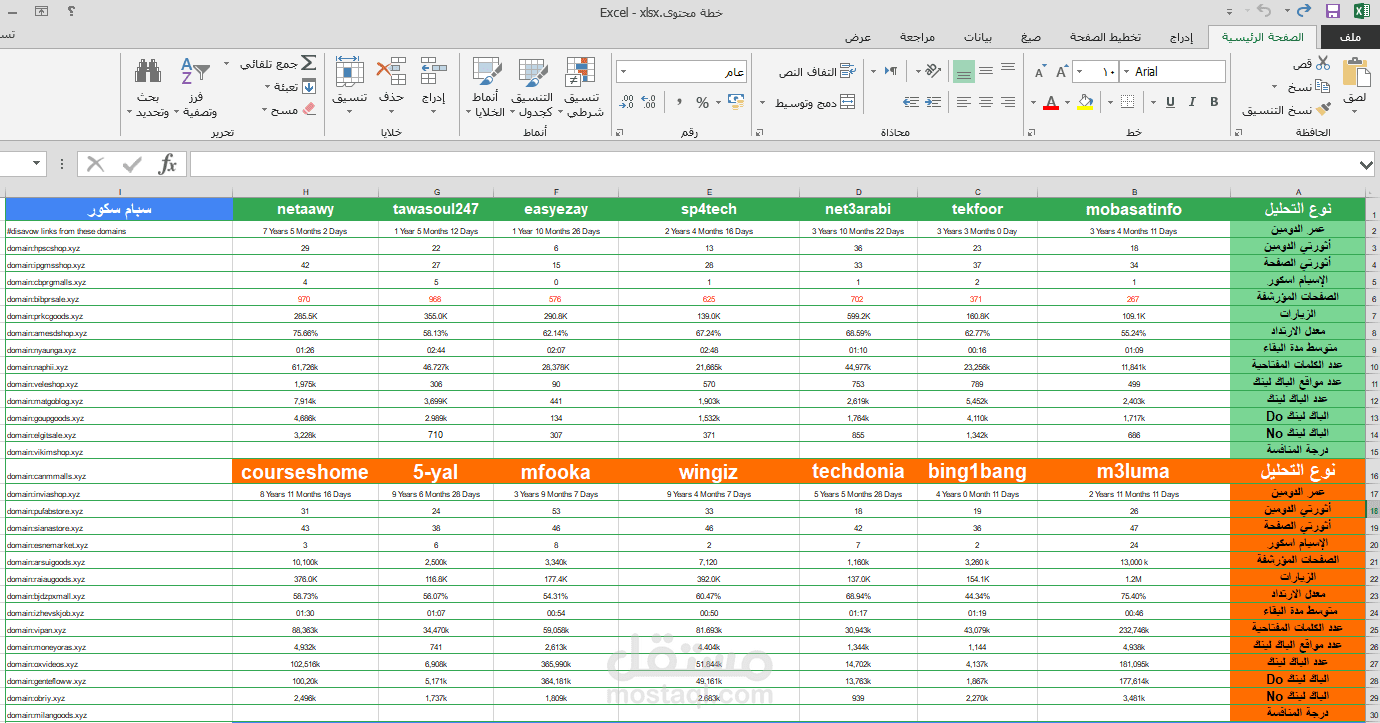Viewport: 1380px width, 723px height.
Task: Click the Wrap Text icon
Action: 848,72
